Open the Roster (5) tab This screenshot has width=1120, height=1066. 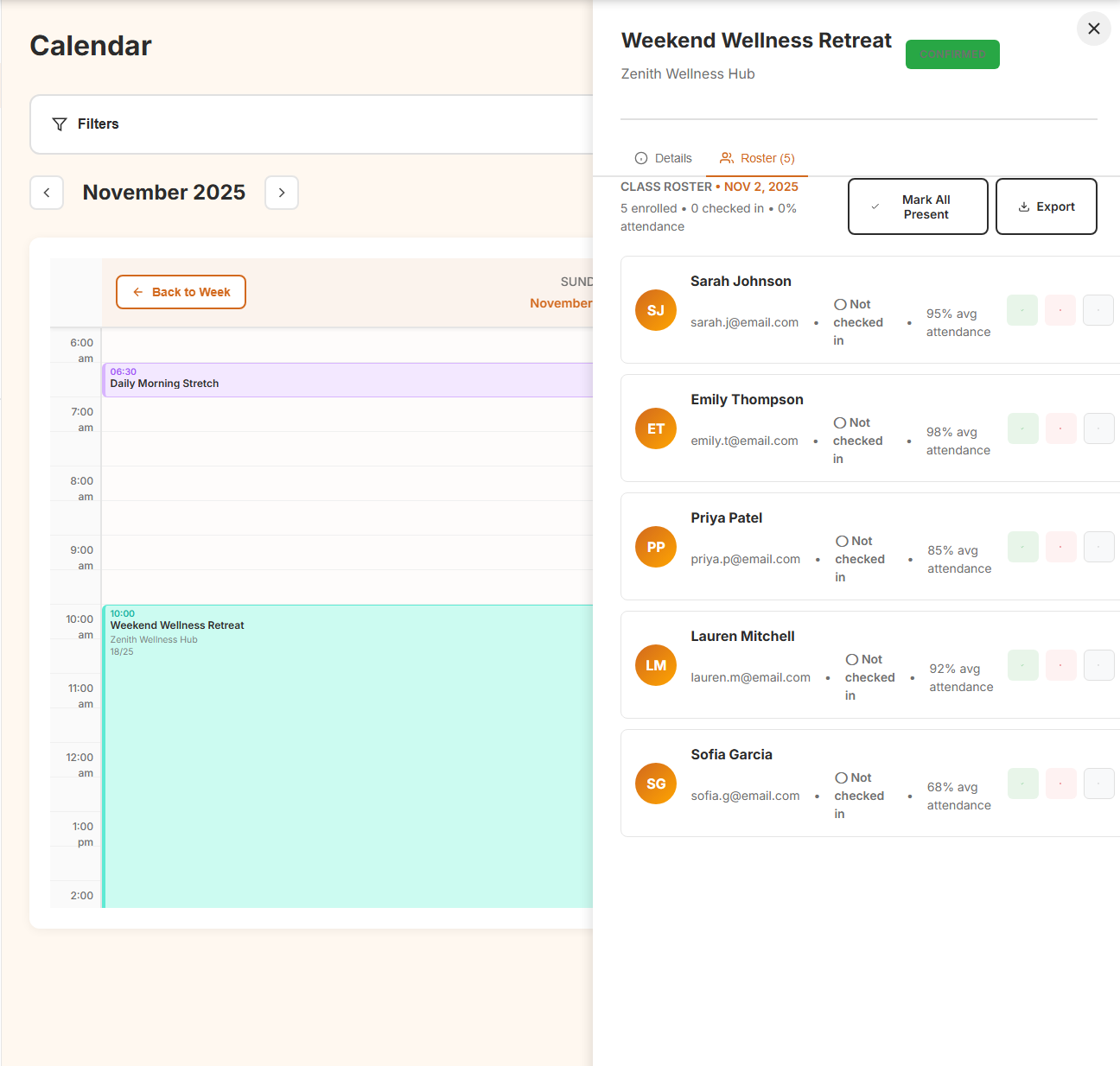[x=757, y=158]
